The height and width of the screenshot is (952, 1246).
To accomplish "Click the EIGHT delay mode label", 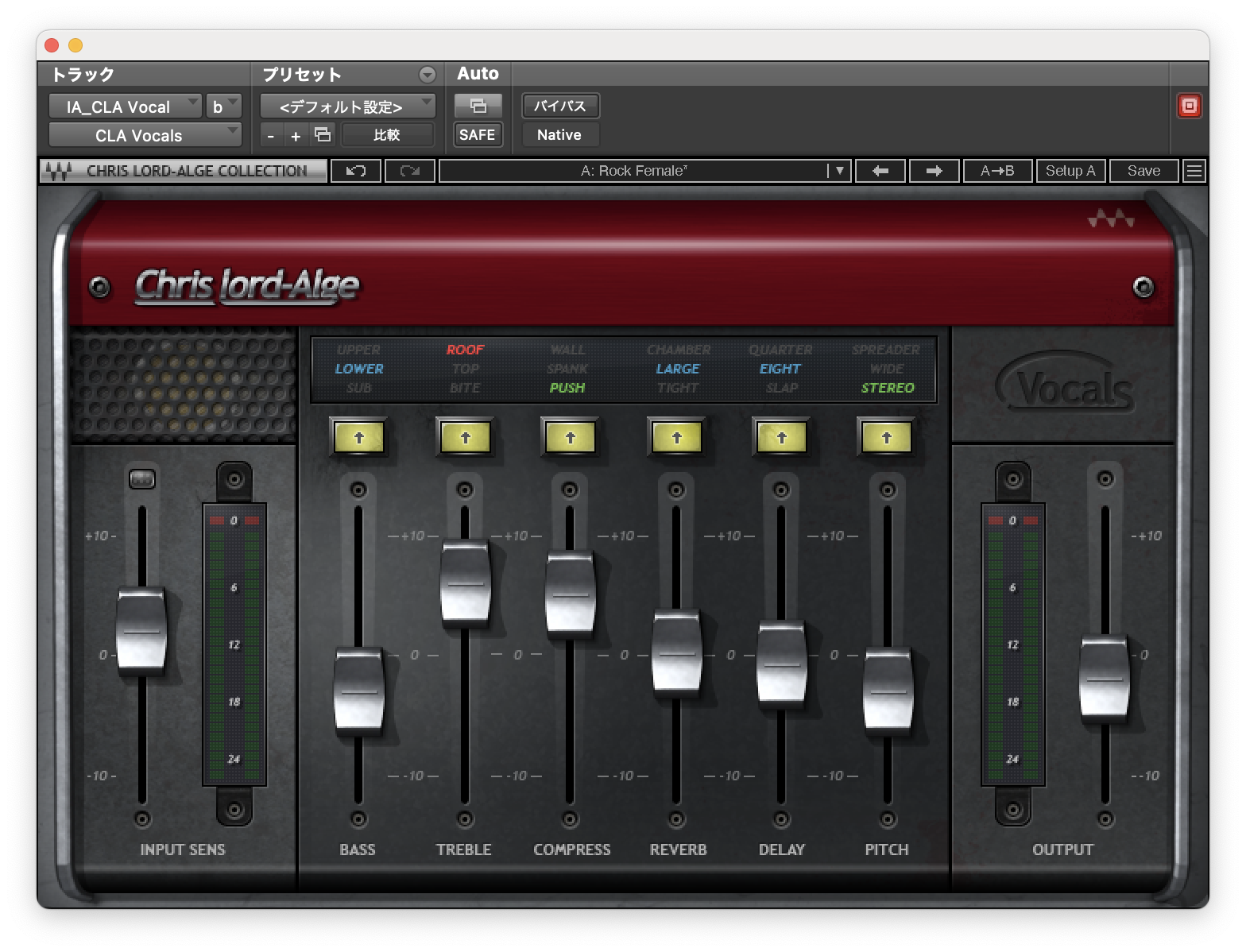I will point(780,369).
